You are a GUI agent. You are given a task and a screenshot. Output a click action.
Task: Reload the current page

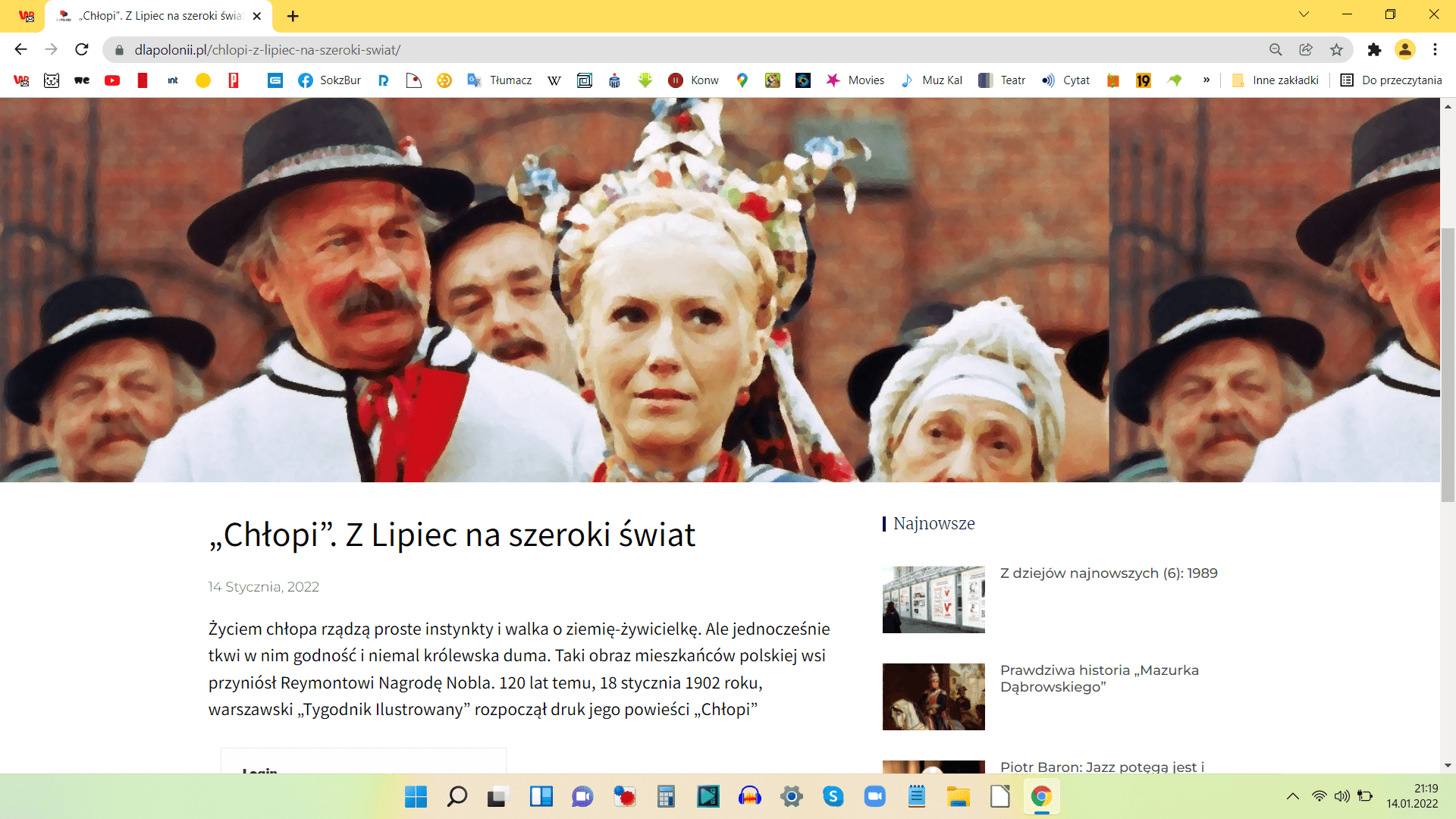(x=82, y=49)
